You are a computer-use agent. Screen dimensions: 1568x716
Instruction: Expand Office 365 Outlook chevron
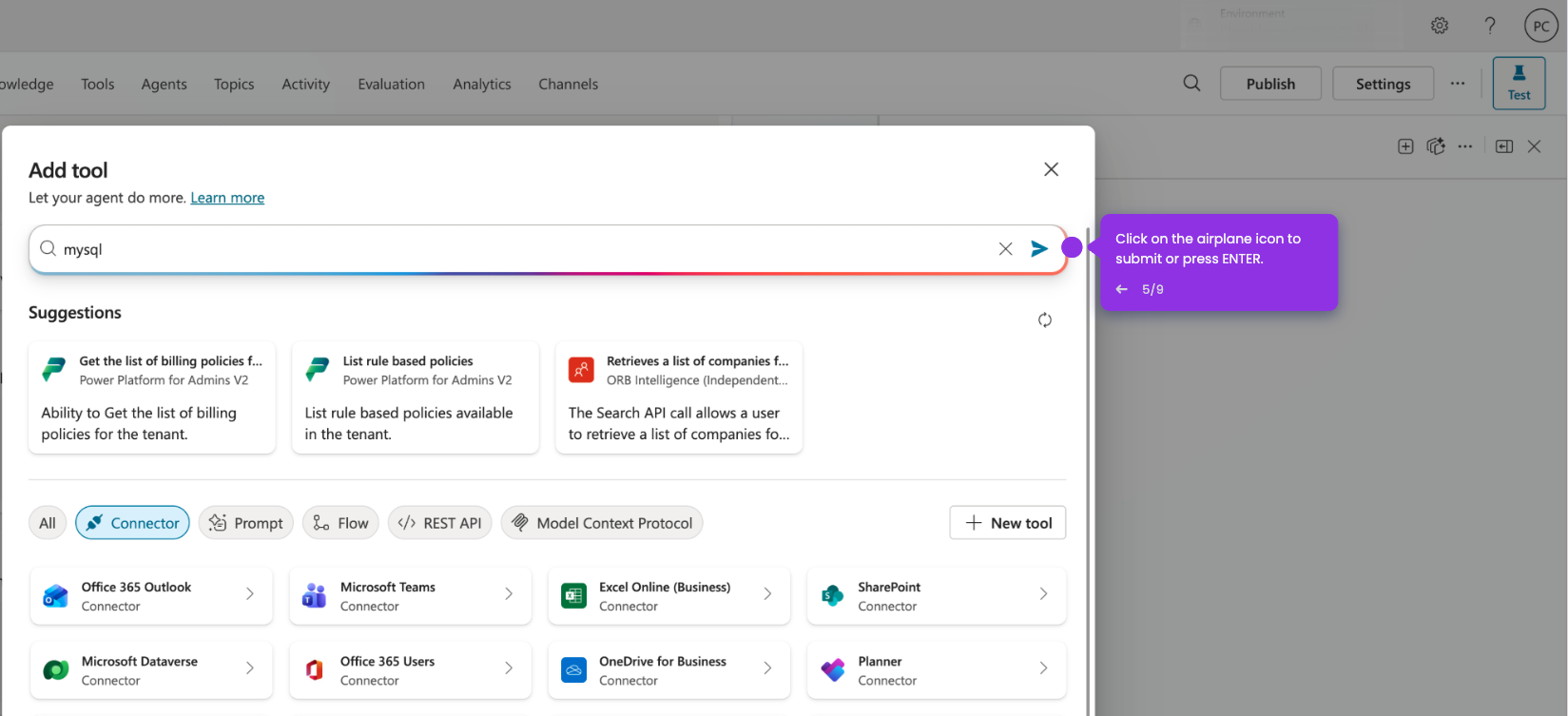coord(250,593)
